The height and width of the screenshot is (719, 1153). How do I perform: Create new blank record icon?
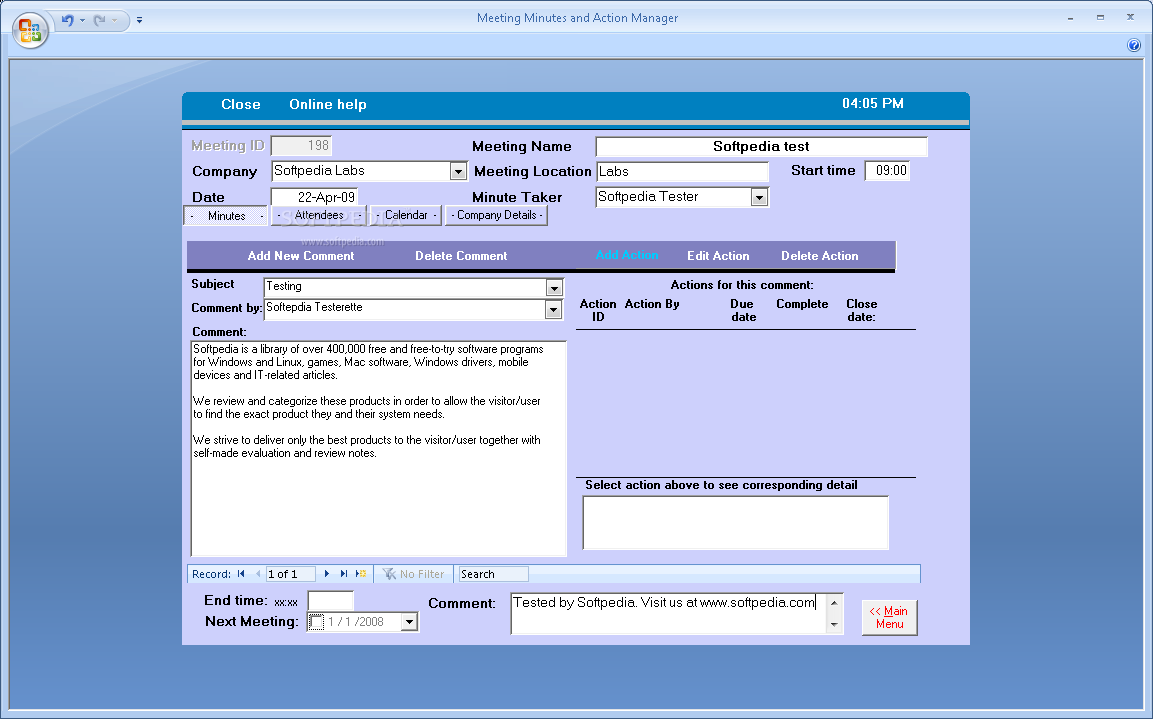[x=361, y=574]
